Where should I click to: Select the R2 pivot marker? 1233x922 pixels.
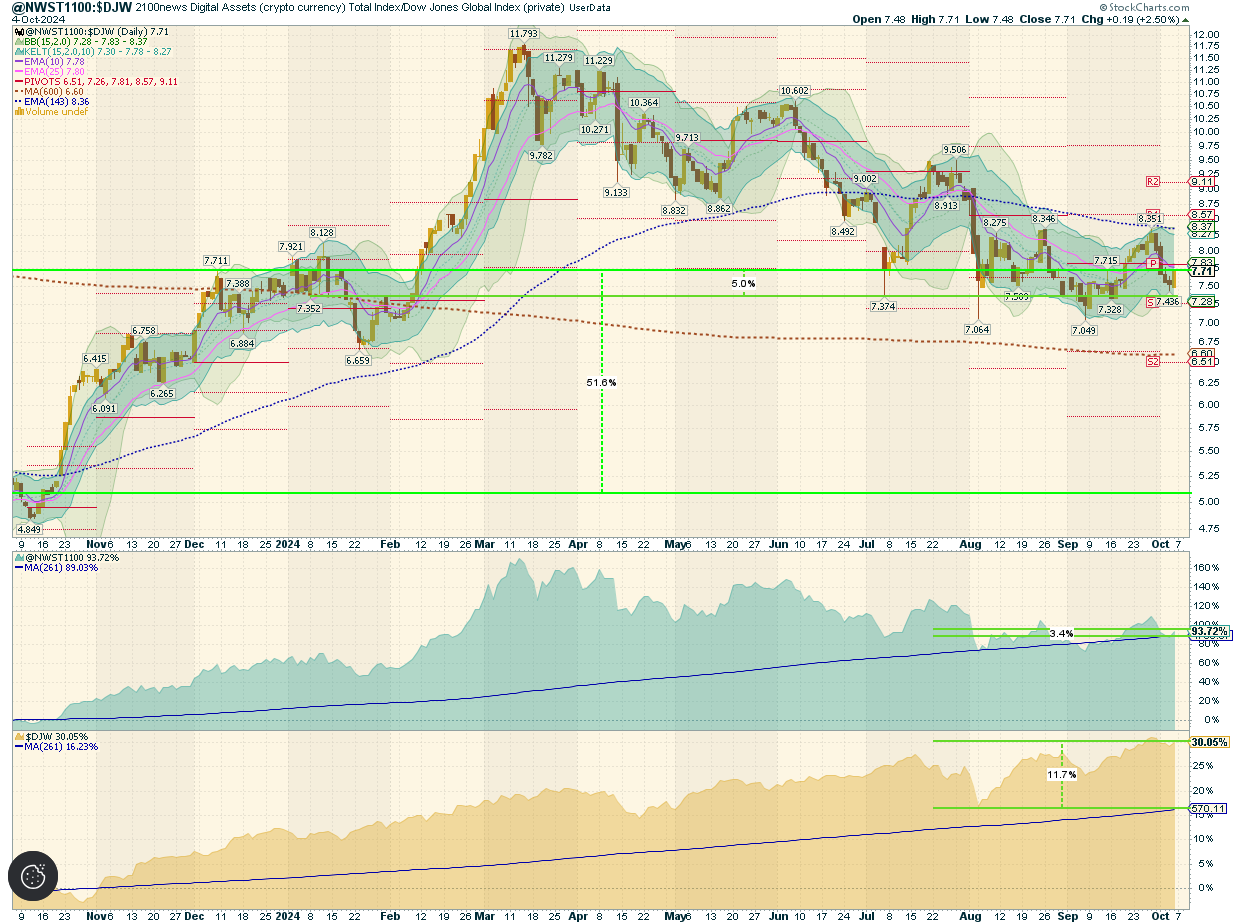(1153, 182)
